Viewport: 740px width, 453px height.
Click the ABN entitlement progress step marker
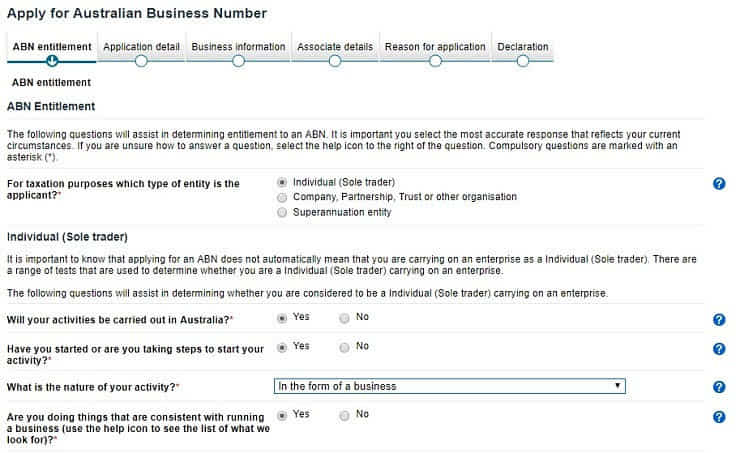click(51, 61)
